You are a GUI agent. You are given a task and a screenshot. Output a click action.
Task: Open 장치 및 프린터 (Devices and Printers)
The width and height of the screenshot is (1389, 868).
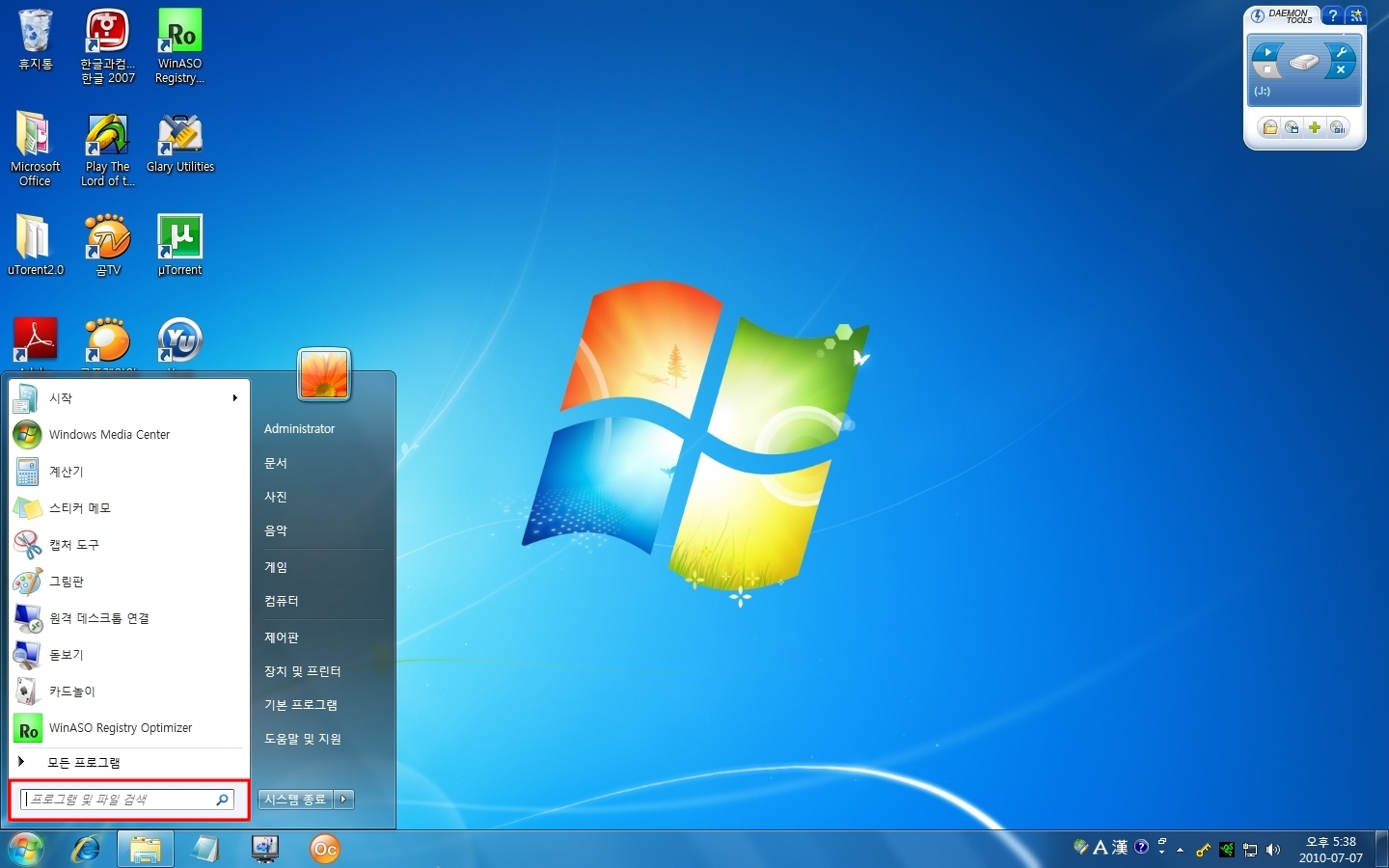[323, 671]
